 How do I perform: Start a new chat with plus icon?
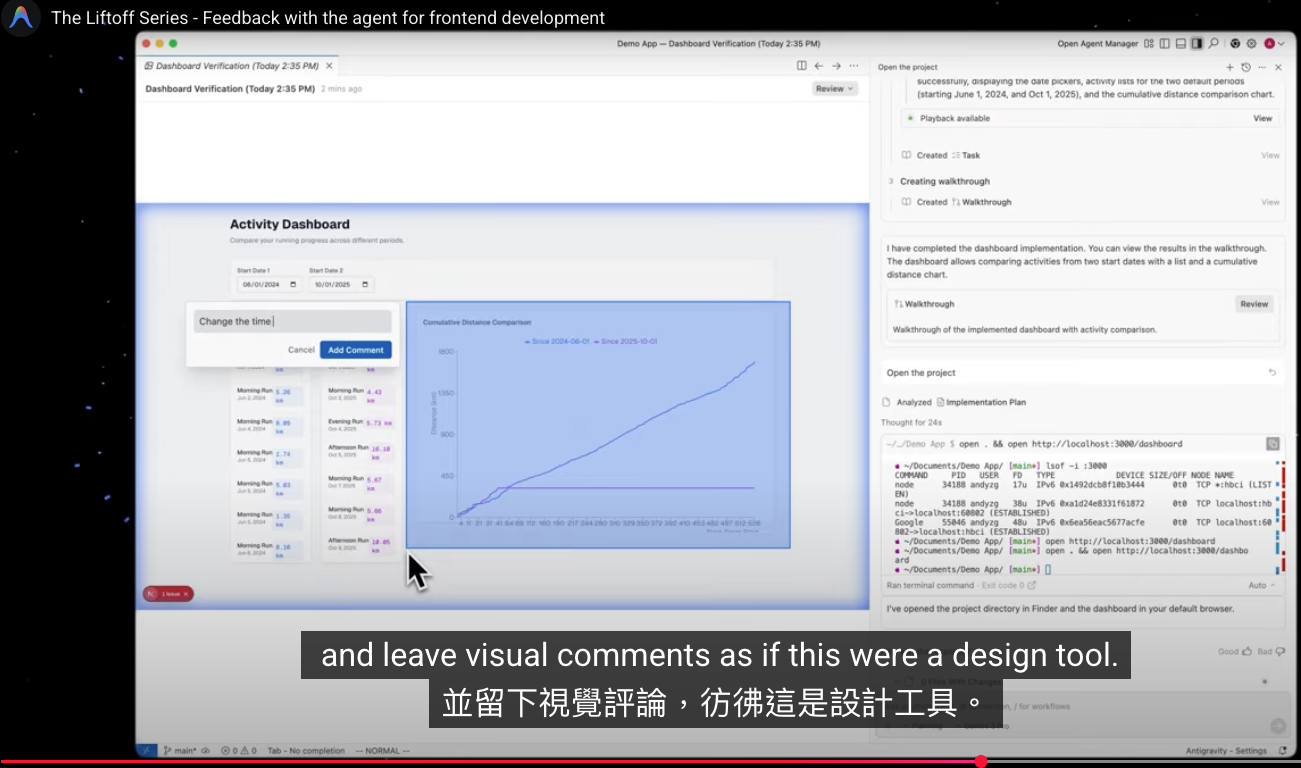[1230, 67]
